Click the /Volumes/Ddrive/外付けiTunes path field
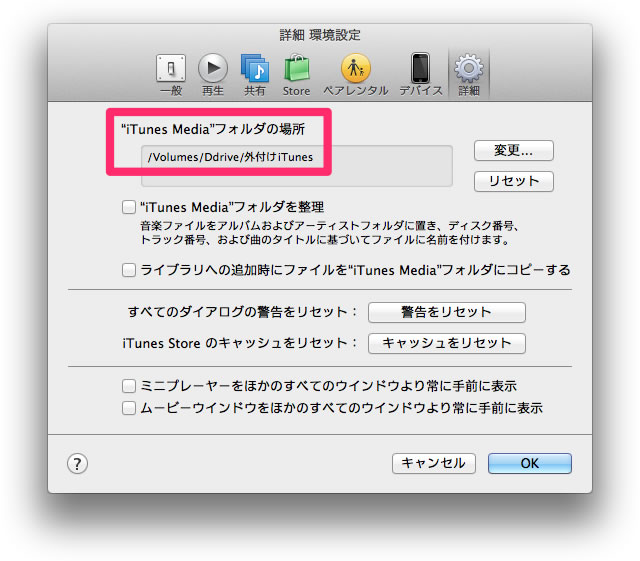Screen dimensions: 640x561 tap(297, 166)
